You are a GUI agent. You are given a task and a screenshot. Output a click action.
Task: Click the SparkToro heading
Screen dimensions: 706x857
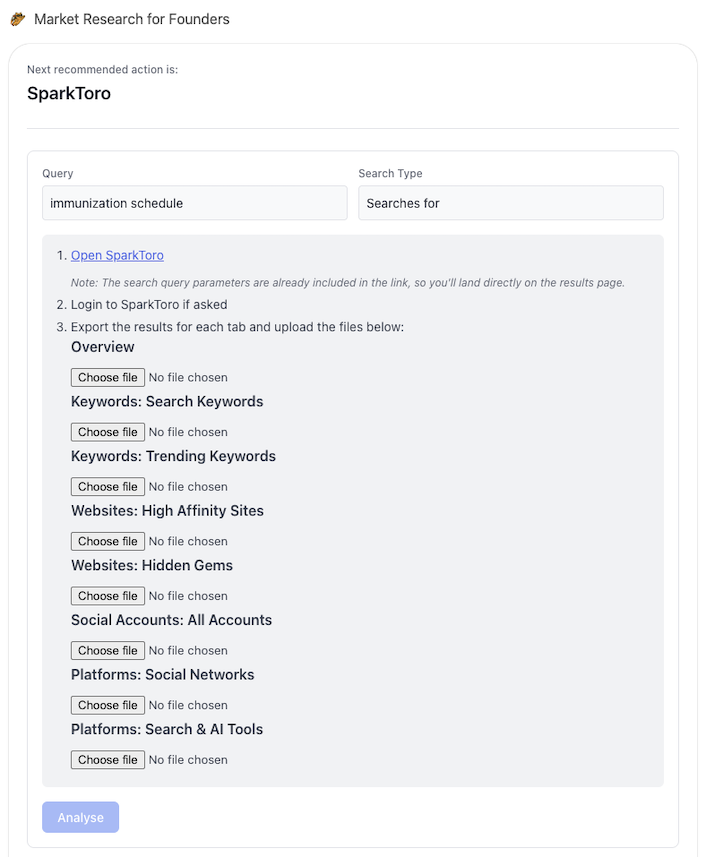click(x=69, y=94)
